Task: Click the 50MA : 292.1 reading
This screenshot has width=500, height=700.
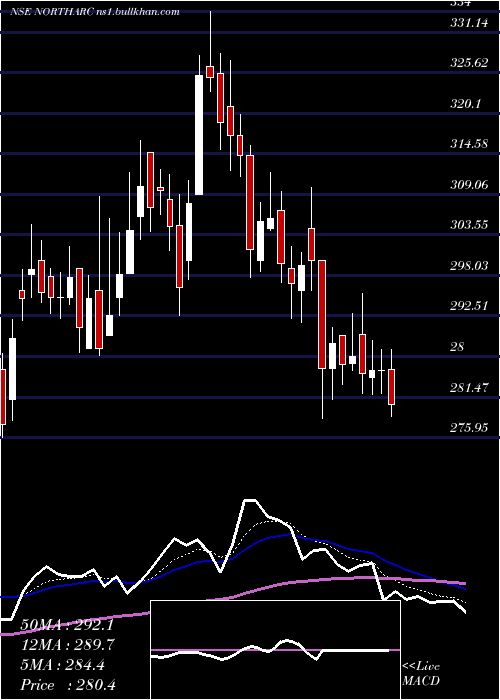Action: pyautogui.click(x=66, y=625)
